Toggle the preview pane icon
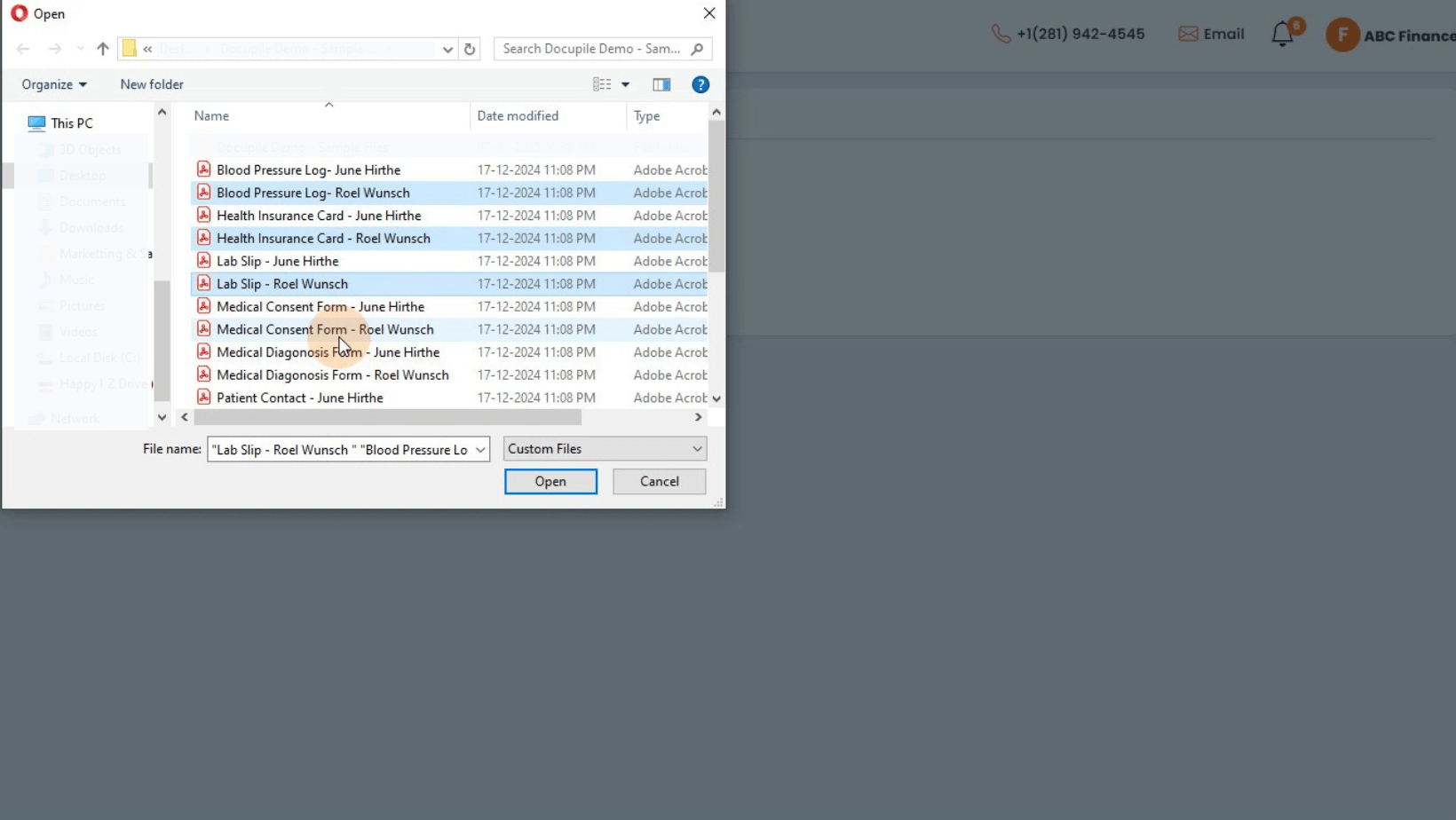Viewport: 1456px width, 820px height. 661,85
